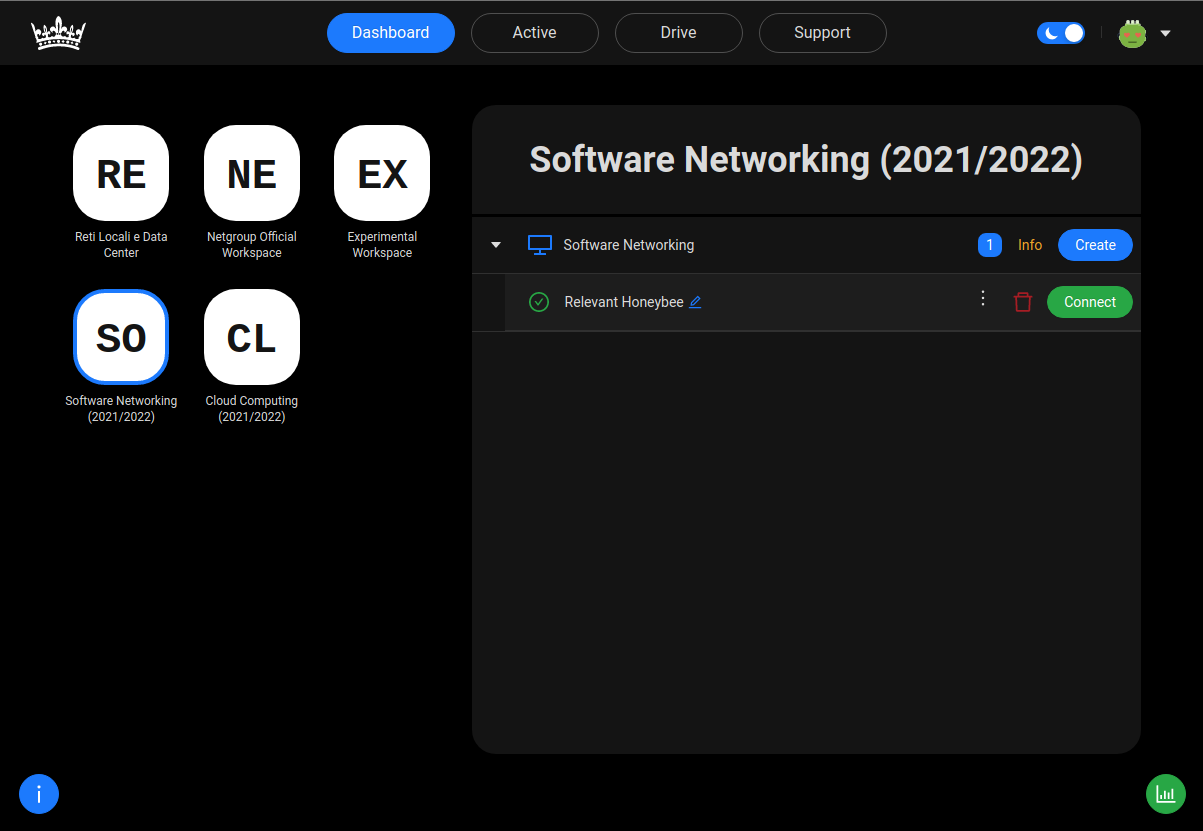Screen dimensions: 1203x831
Task: Click the green running status indicator on Relevant Honeybee
Action: 539,301
